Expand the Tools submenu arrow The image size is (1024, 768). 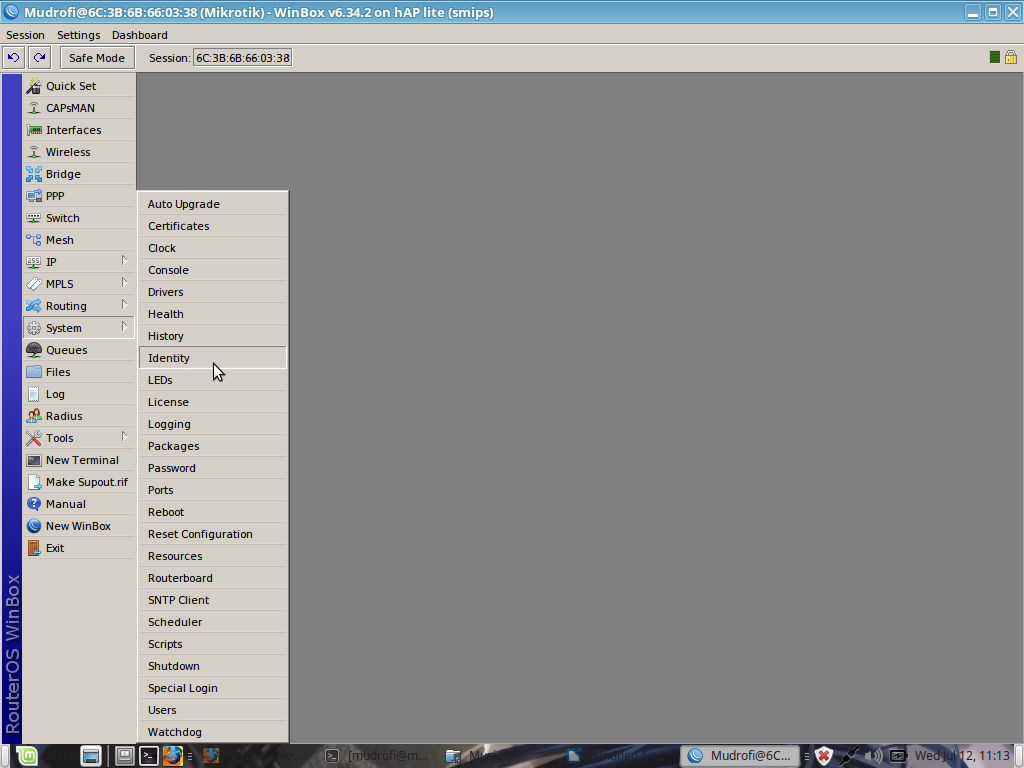click(124, 437)
